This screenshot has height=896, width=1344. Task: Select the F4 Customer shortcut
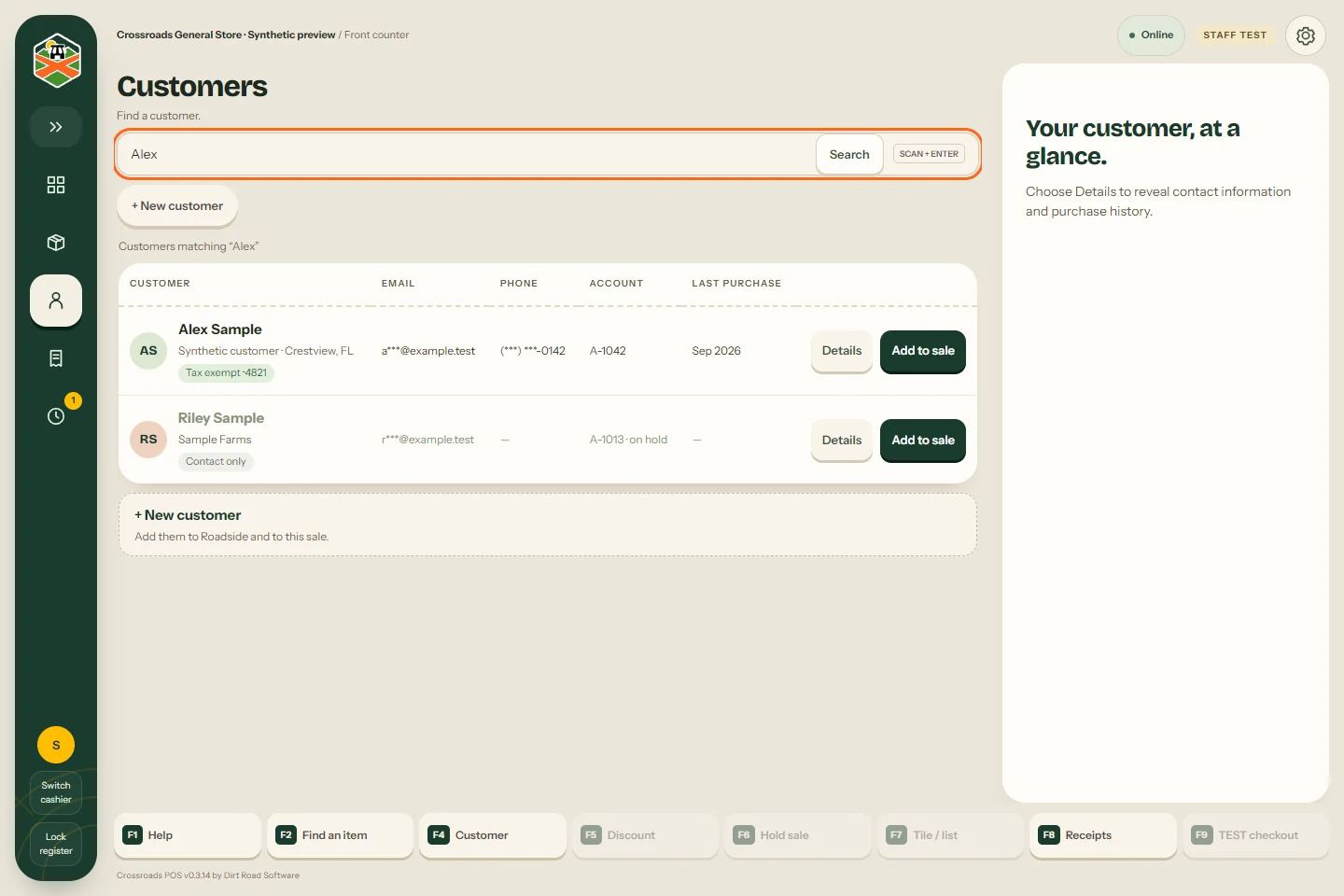pyautogui.click(x=493, y=835)
